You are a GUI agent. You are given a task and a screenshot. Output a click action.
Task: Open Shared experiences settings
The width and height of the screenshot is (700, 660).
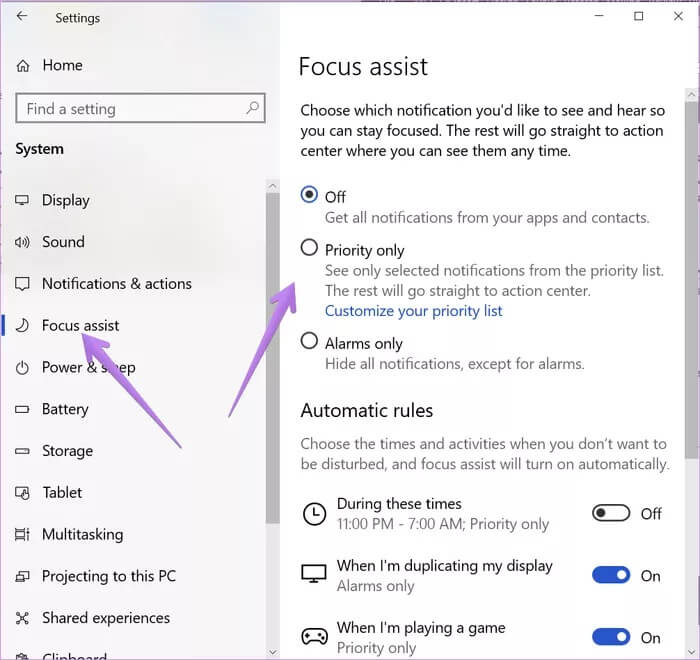106,618
